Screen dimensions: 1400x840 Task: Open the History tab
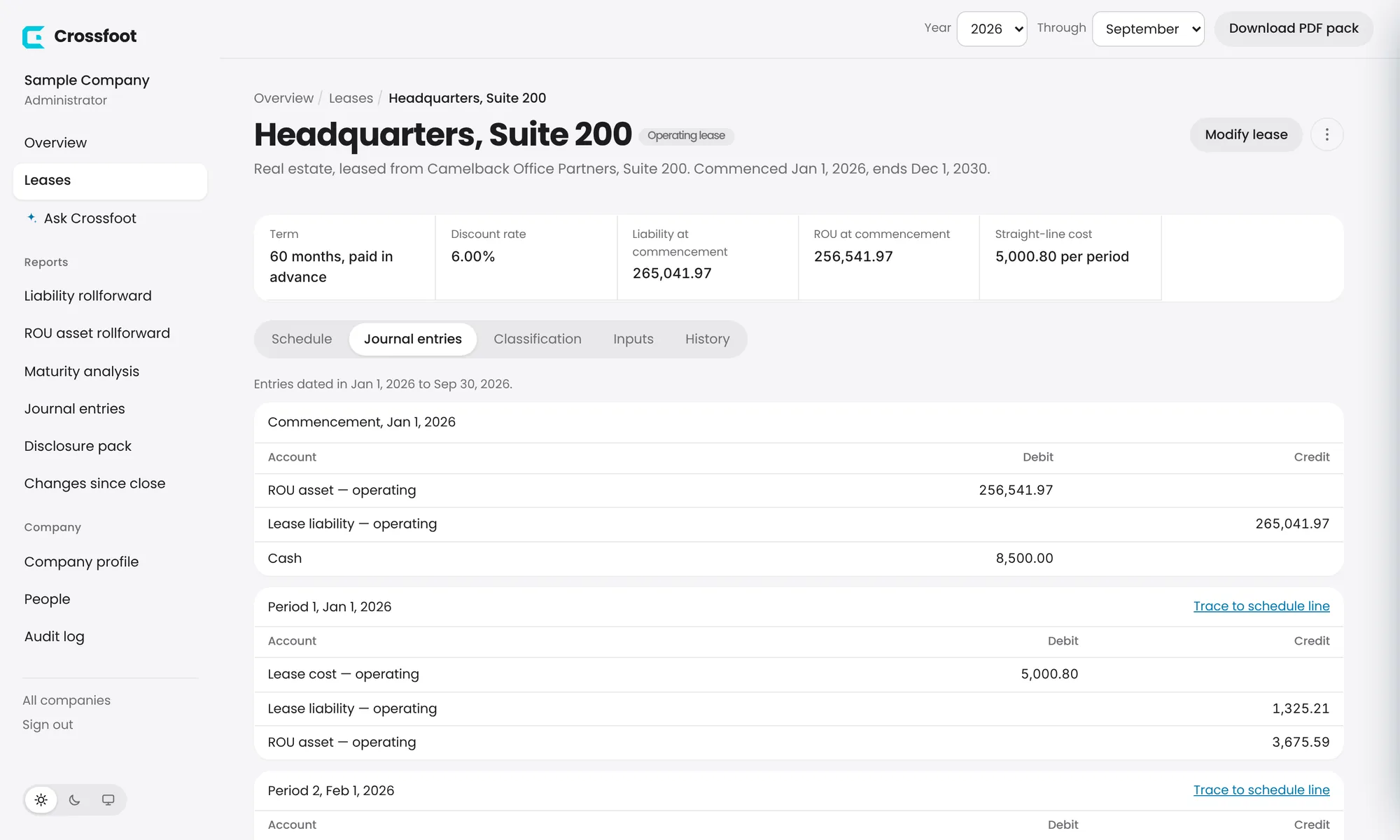click(x=708, y=339)
